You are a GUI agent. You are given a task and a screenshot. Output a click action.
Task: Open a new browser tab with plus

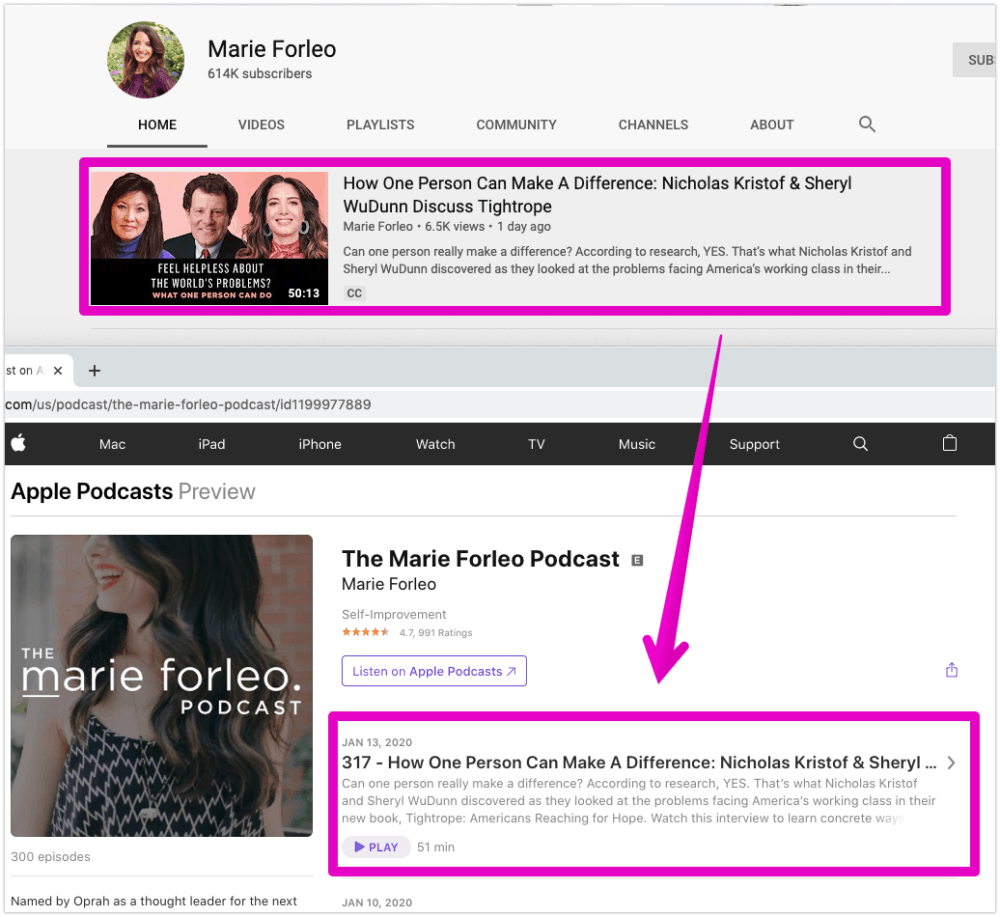point(94,370)
